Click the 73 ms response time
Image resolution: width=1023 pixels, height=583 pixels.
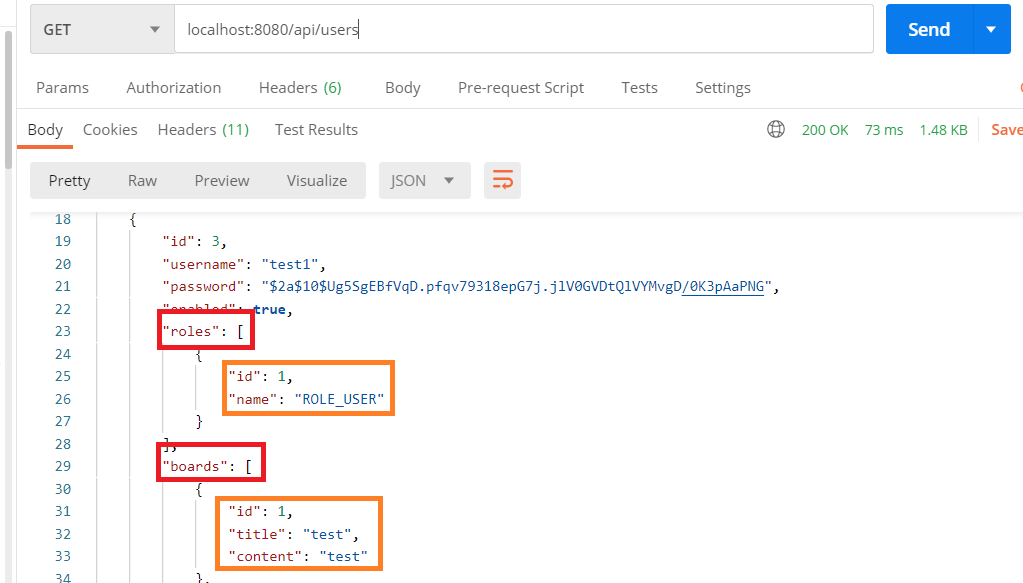coord(884,130)
